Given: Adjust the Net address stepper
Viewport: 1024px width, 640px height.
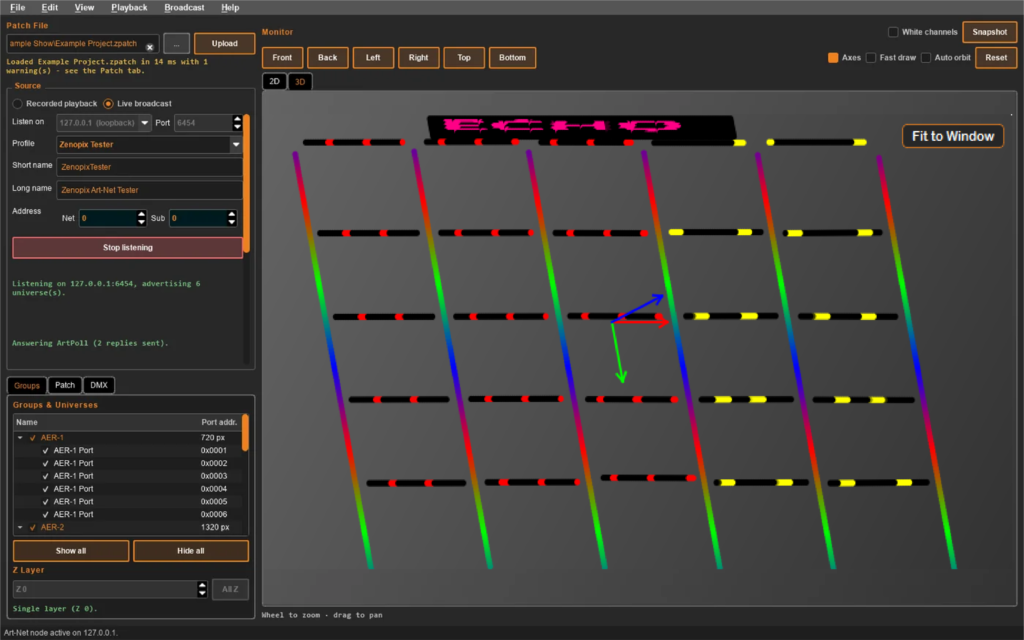Looking at the screenshot, I should 142,218.
